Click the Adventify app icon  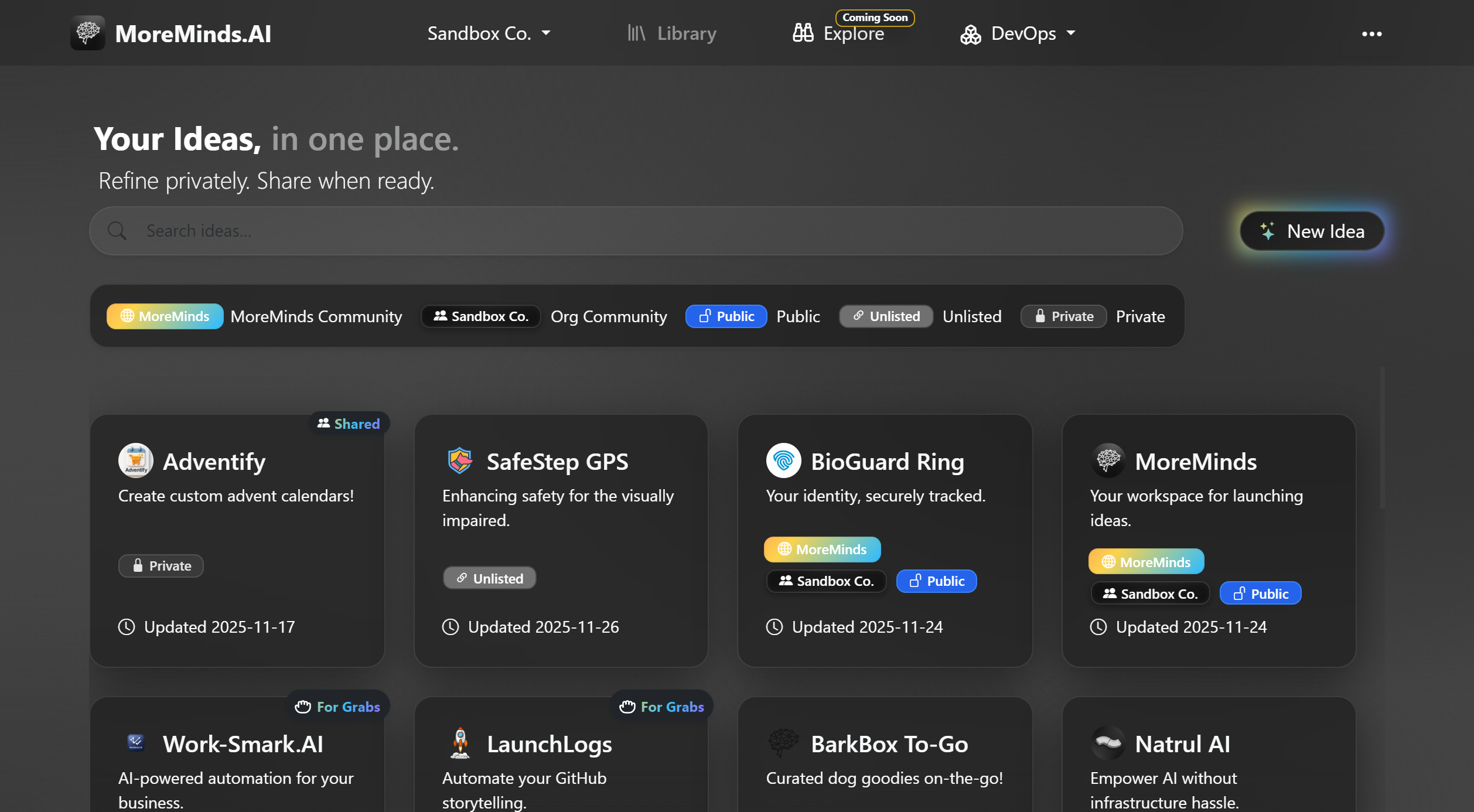point(136,460)
